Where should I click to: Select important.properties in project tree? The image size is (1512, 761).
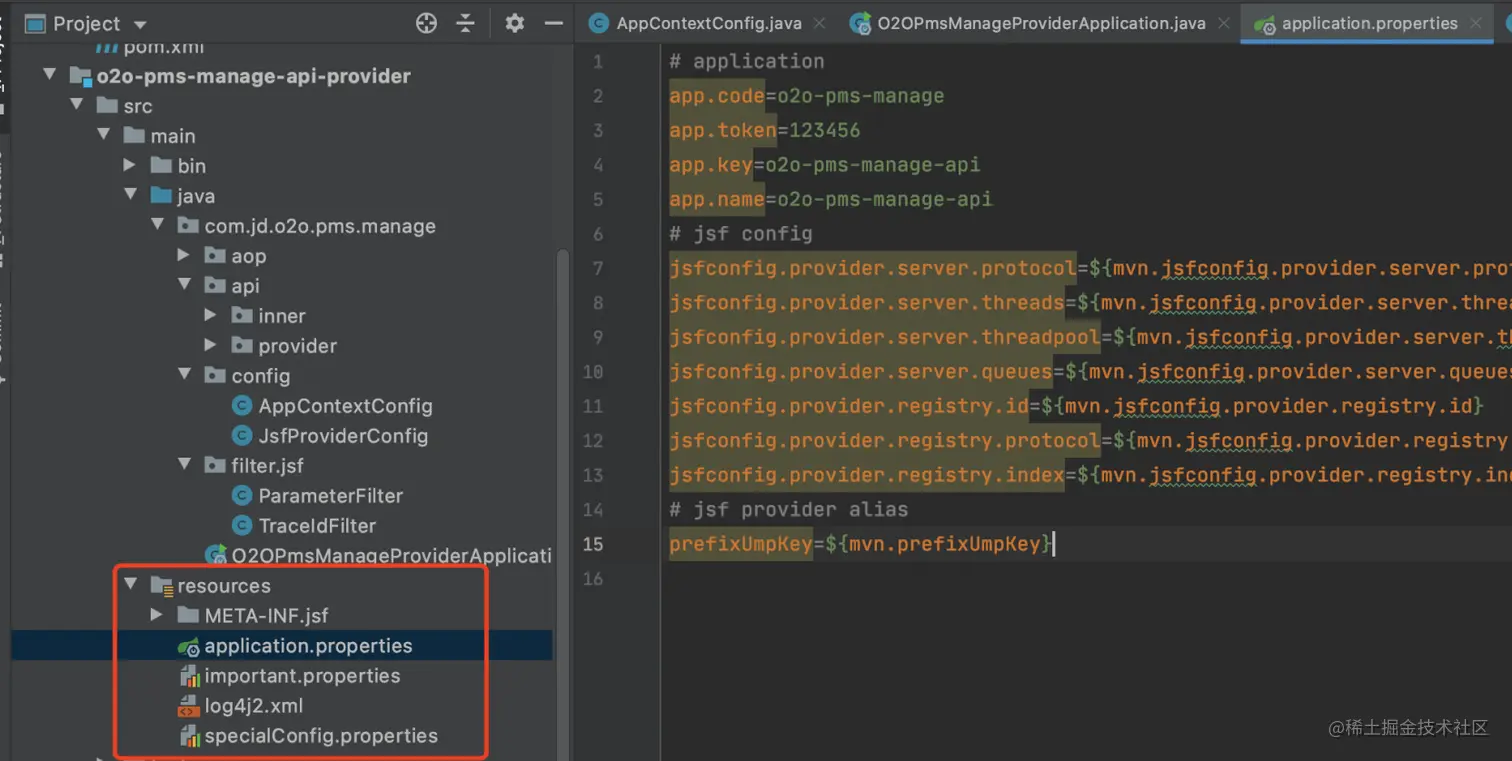point(302,676)
